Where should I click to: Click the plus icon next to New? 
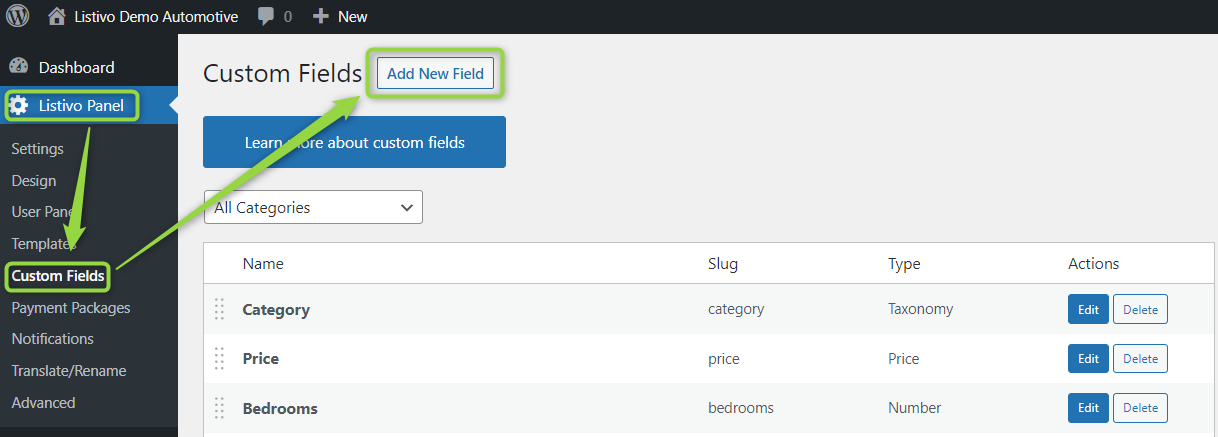(321, 16)
